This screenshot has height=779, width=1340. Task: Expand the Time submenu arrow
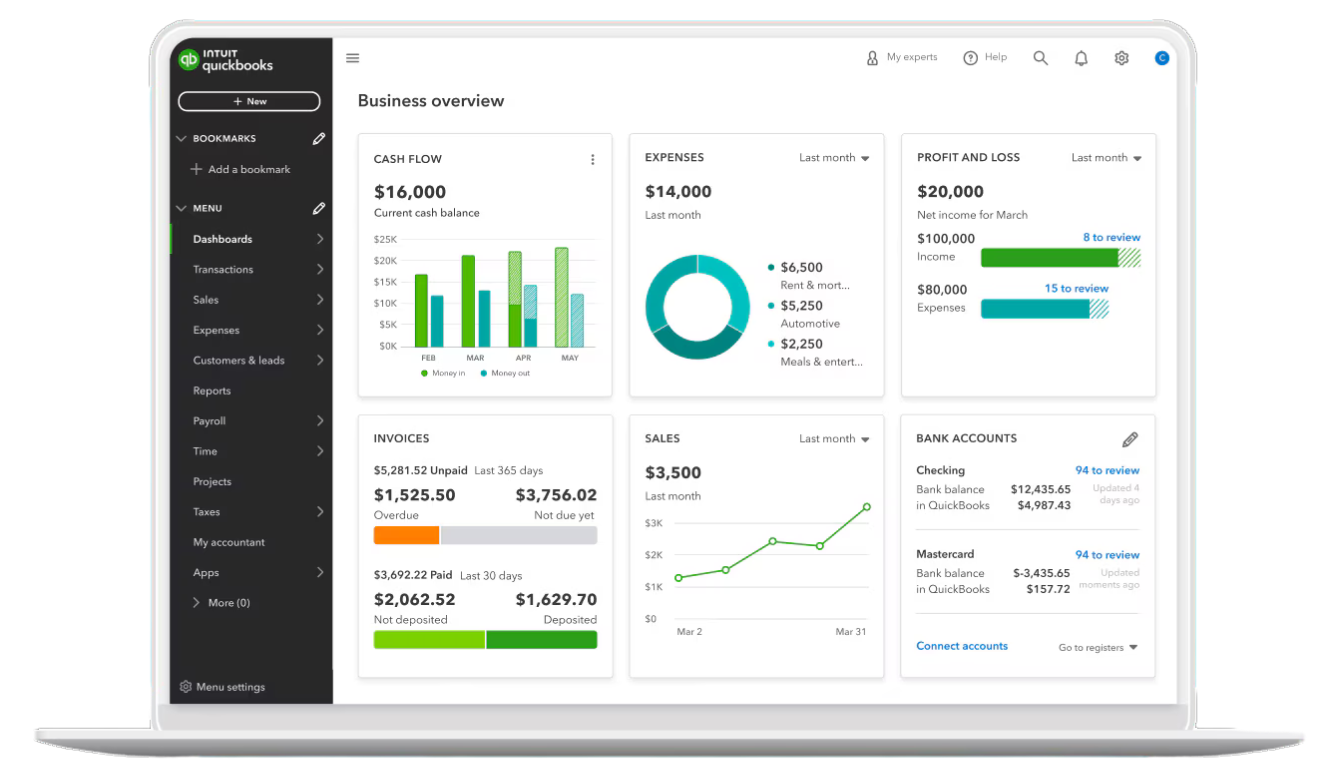(x=320, y=451)
